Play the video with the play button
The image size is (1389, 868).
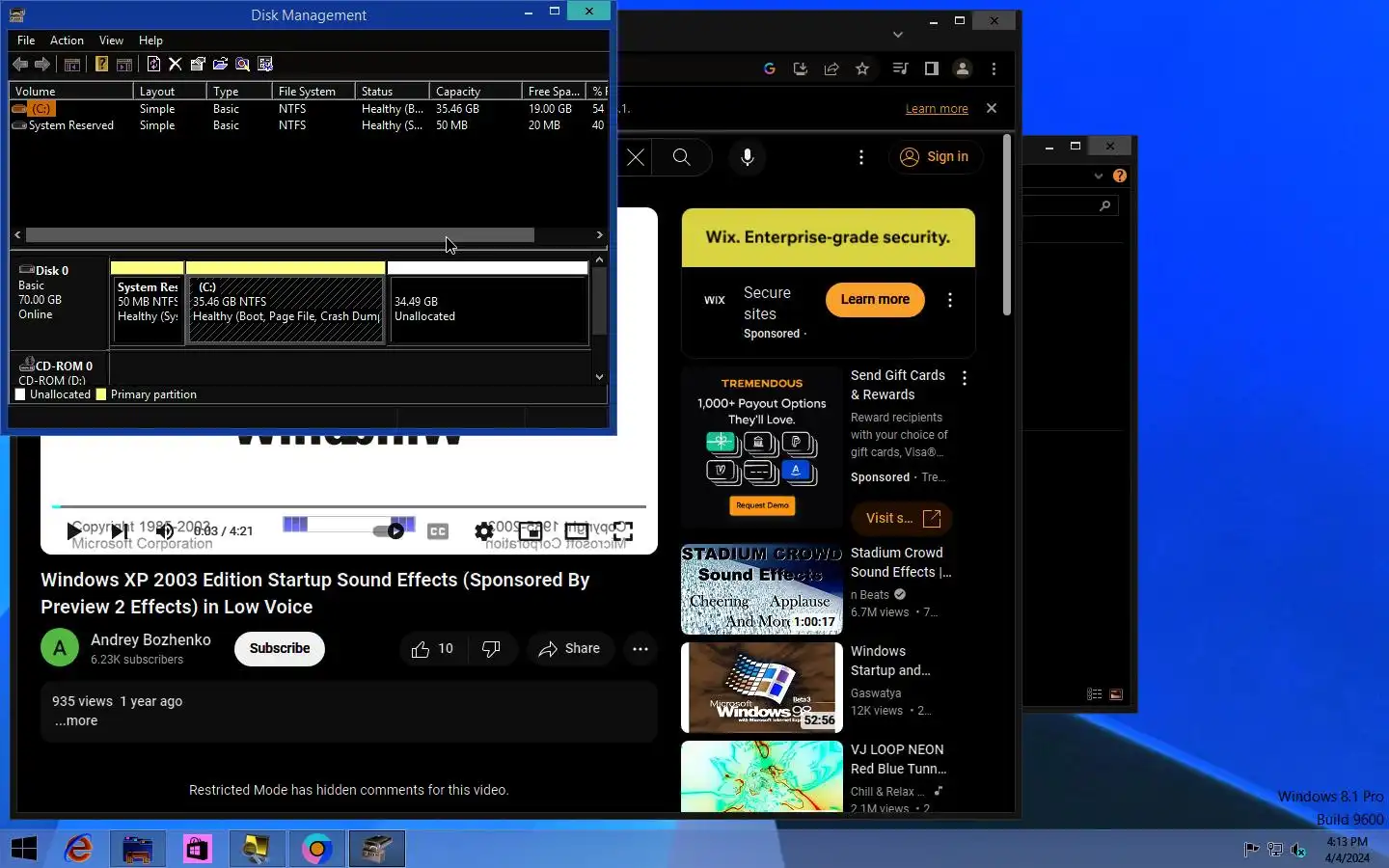click(74, 530)
